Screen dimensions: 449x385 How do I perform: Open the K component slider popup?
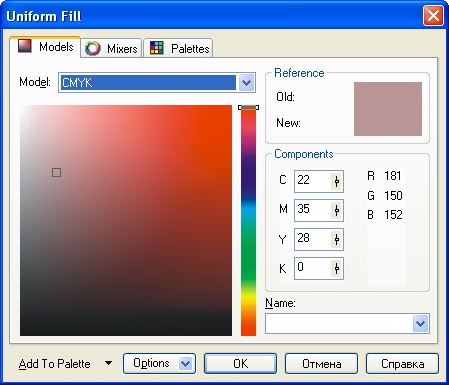[337, 268]
